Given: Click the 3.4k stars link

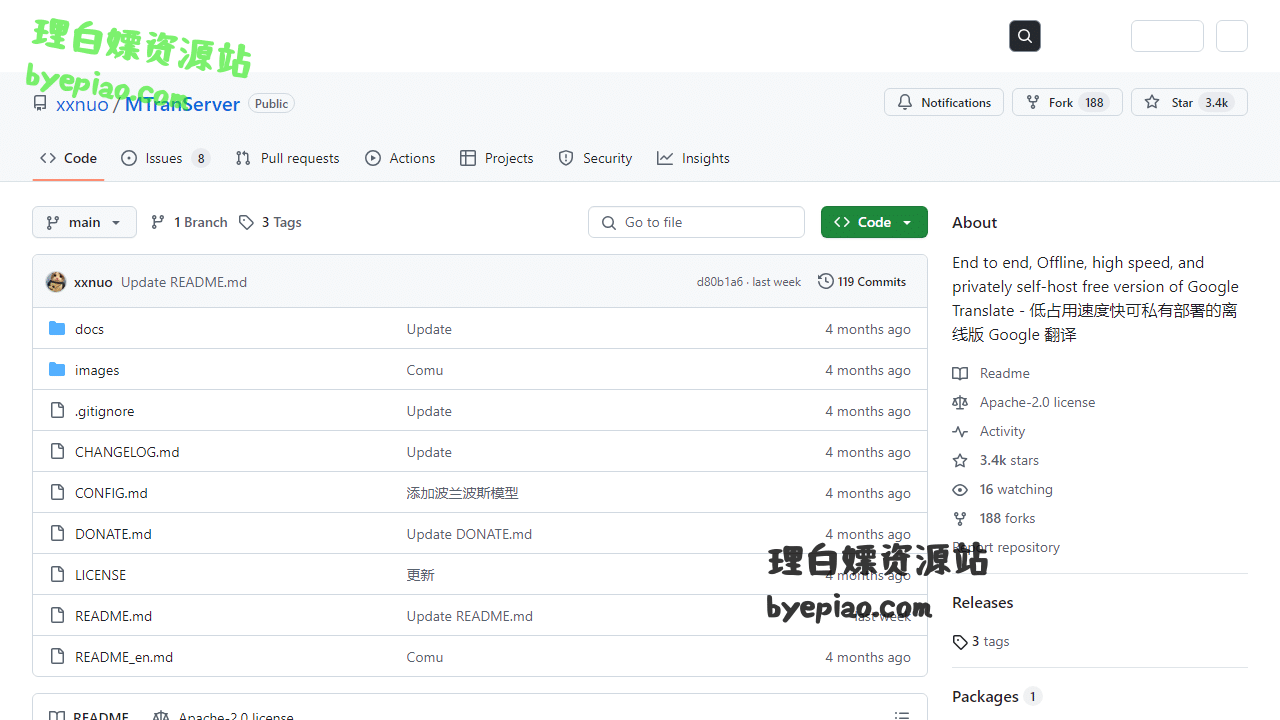Looking at the screenshot, I should click(x=1009, y=460).
